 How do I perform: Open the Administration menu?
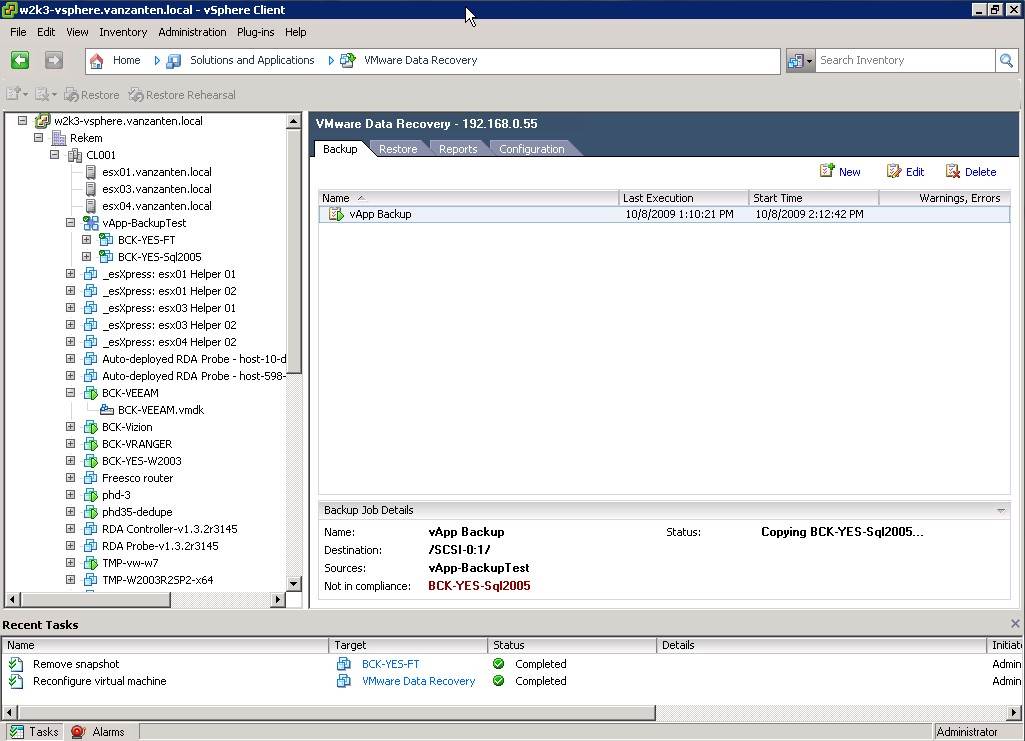click(x=192, y=32)
